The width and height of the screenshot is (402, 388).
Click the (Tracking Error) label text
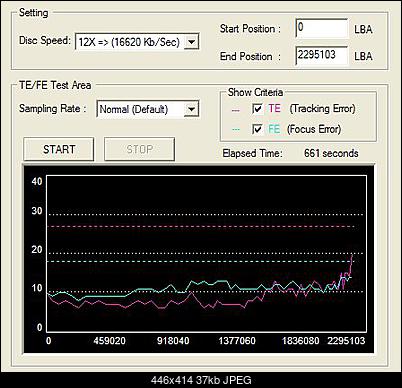pos(322,109)
